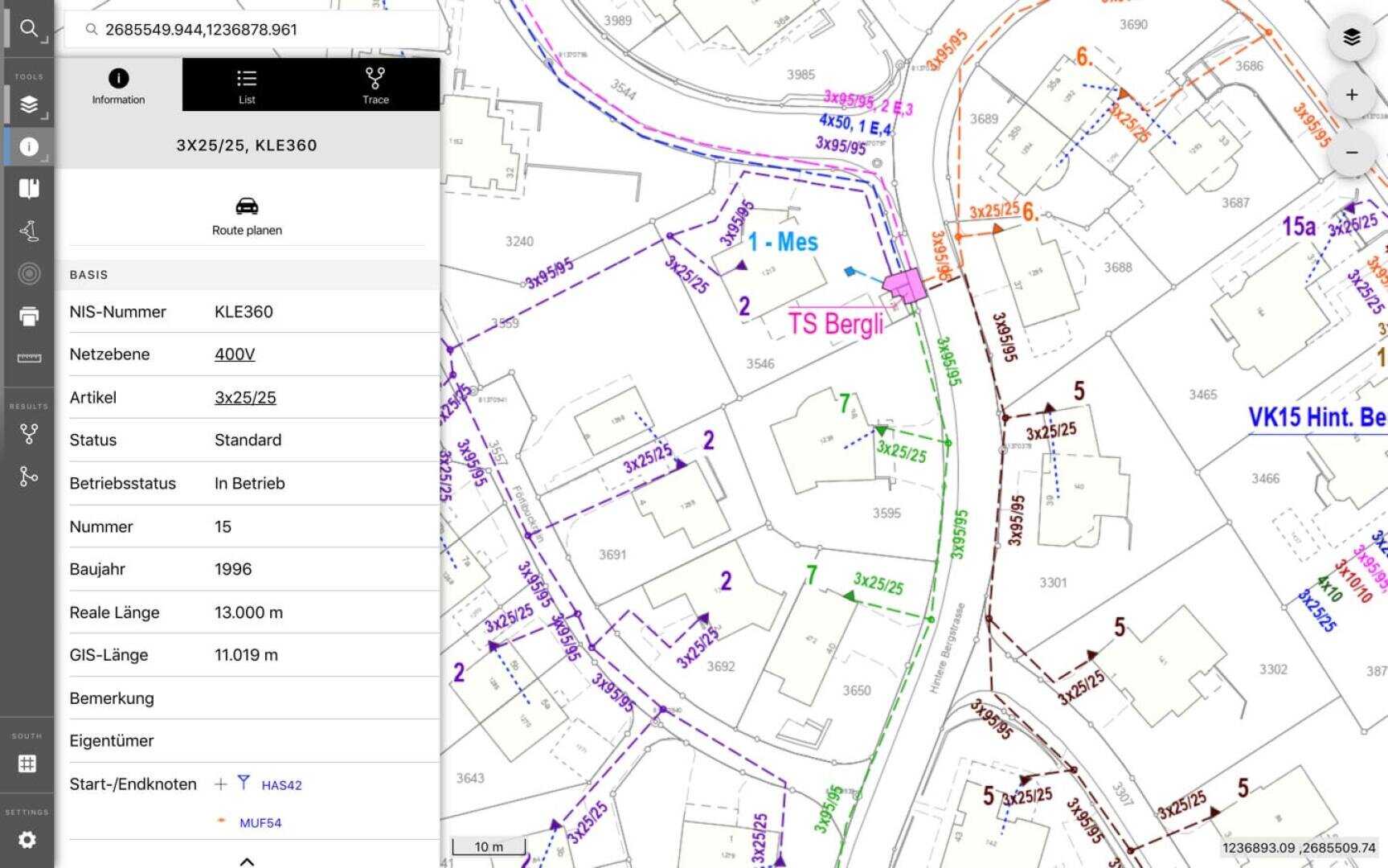Click the coordinate search input field
1388x868 pixels.
[251, 30]
